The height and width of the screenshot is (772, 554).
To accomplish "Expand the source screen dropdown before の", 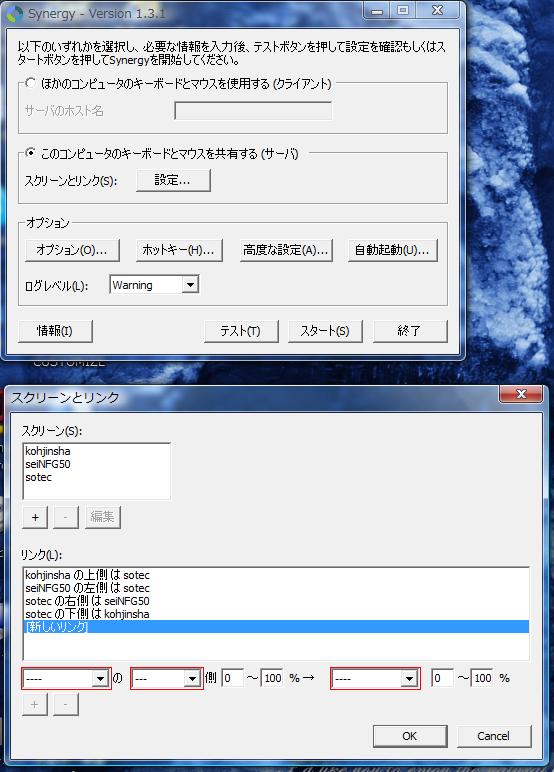I will point(100,678).
